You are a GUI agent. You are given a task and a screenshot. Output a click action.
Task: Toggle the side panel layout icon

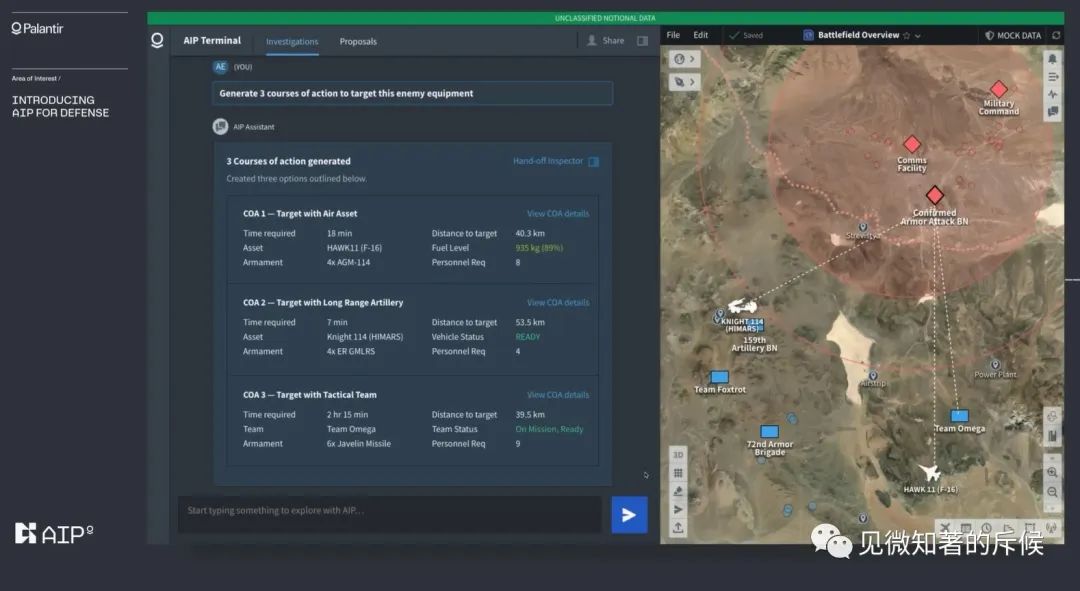643,41
